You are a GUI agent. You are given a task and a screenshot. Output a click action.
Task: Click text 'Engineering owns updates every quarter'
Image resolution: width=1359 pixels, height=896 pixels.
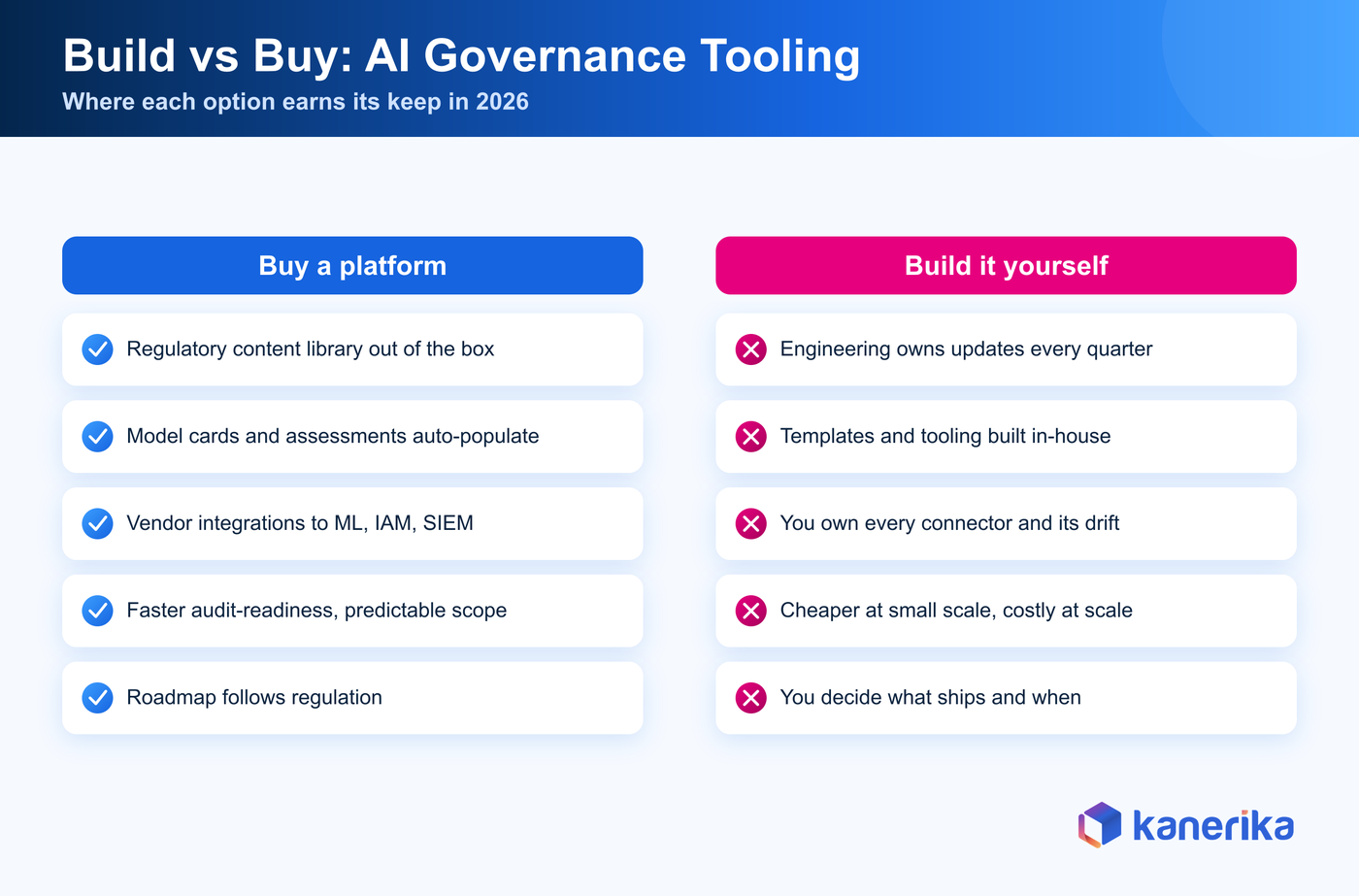(x=966, y=348)
